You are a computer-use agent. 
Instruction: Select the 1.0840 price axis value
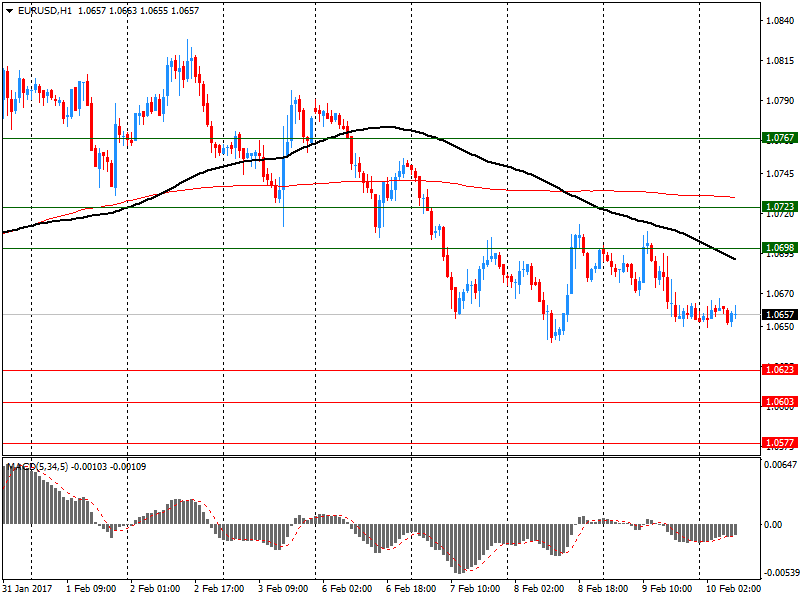coord(780,21)
